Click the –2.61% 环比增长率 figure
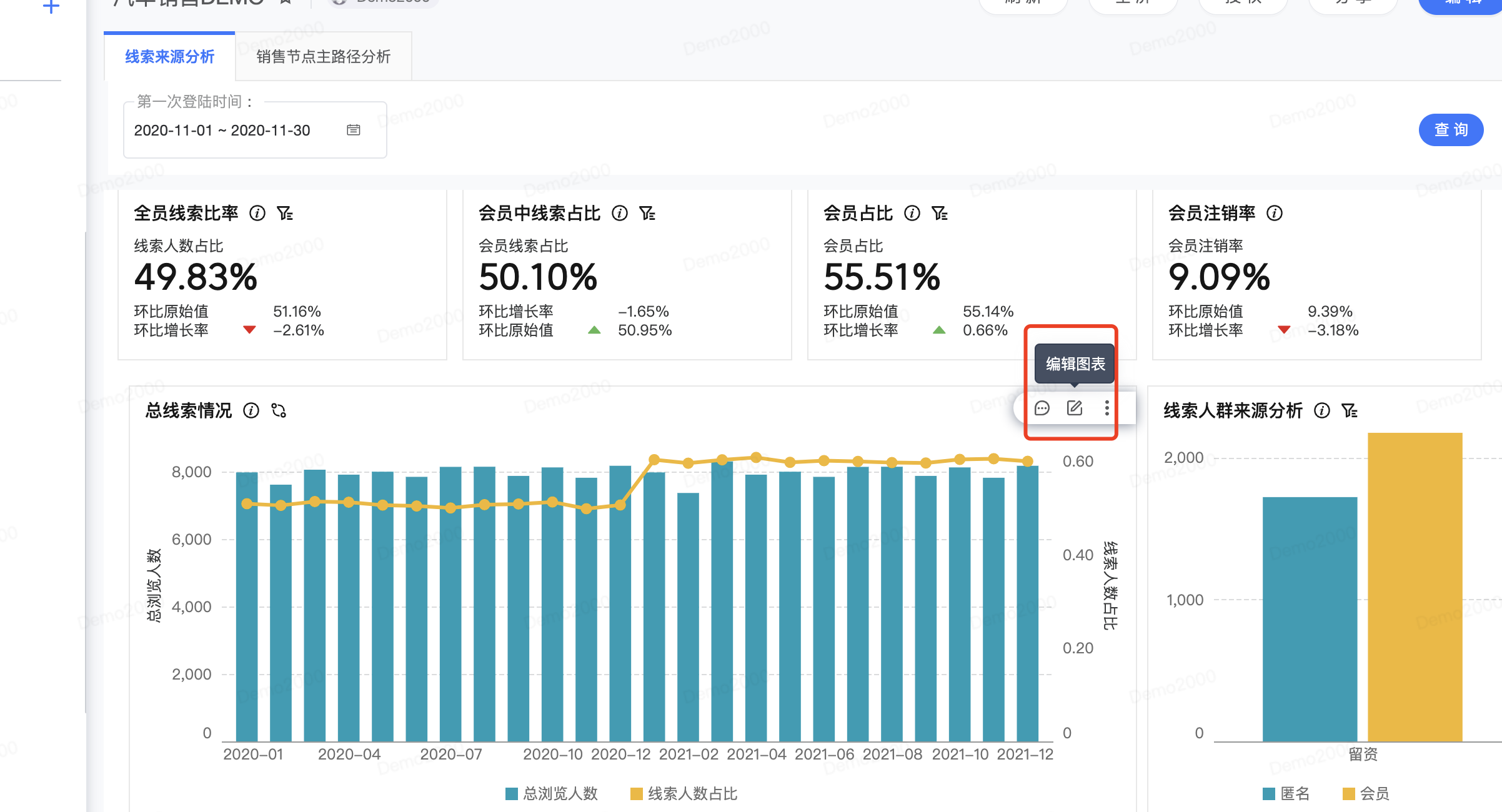 pyautogui.click(x=299, y=330)
